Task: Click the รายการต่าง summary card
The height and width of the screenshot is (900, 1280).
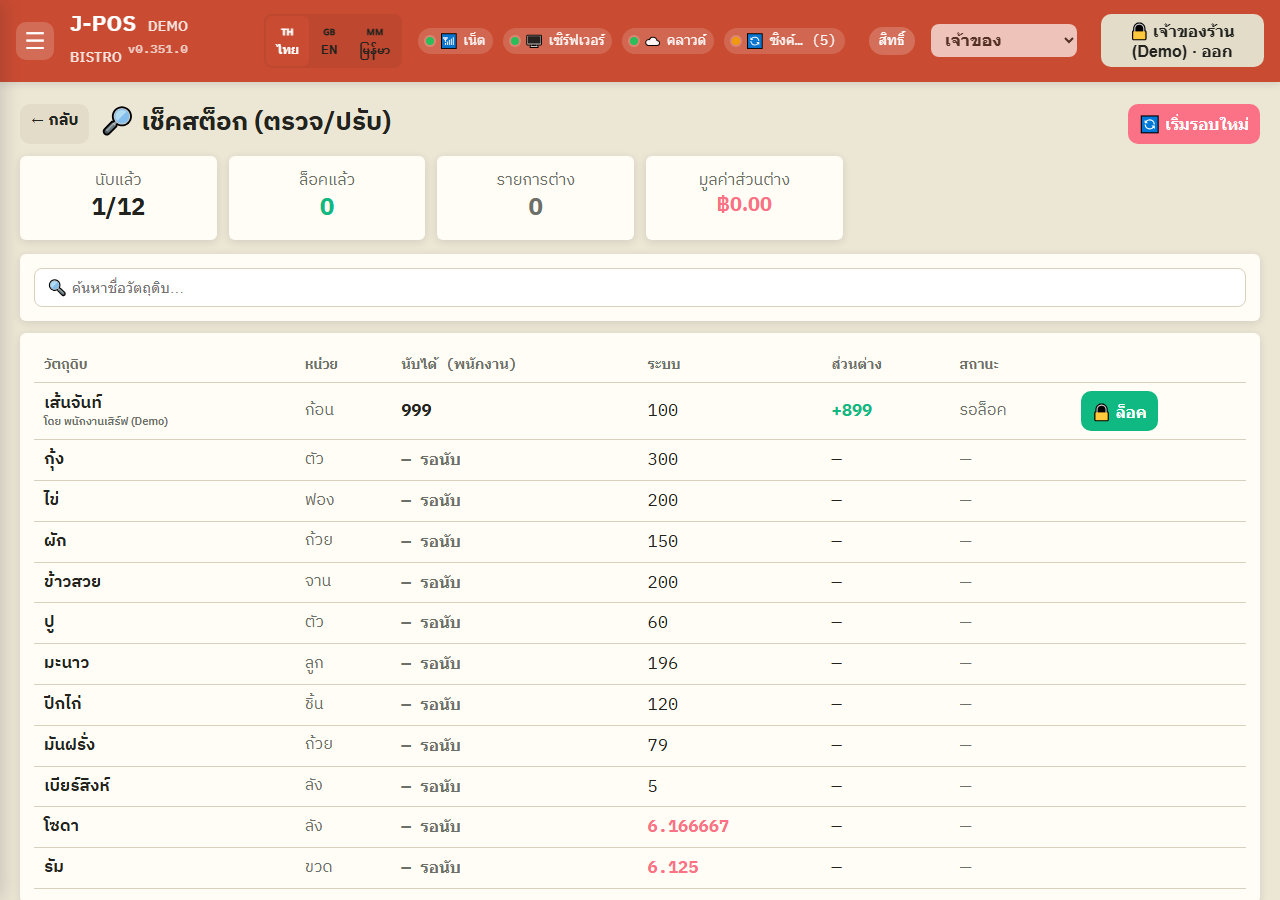Action: (535, 198)
